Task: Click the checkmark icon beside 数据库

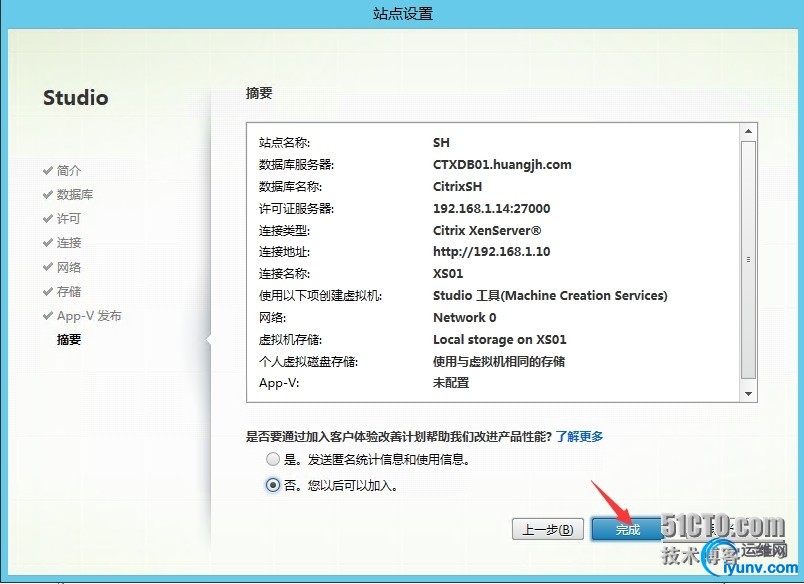Action: [x=48, y=194]
